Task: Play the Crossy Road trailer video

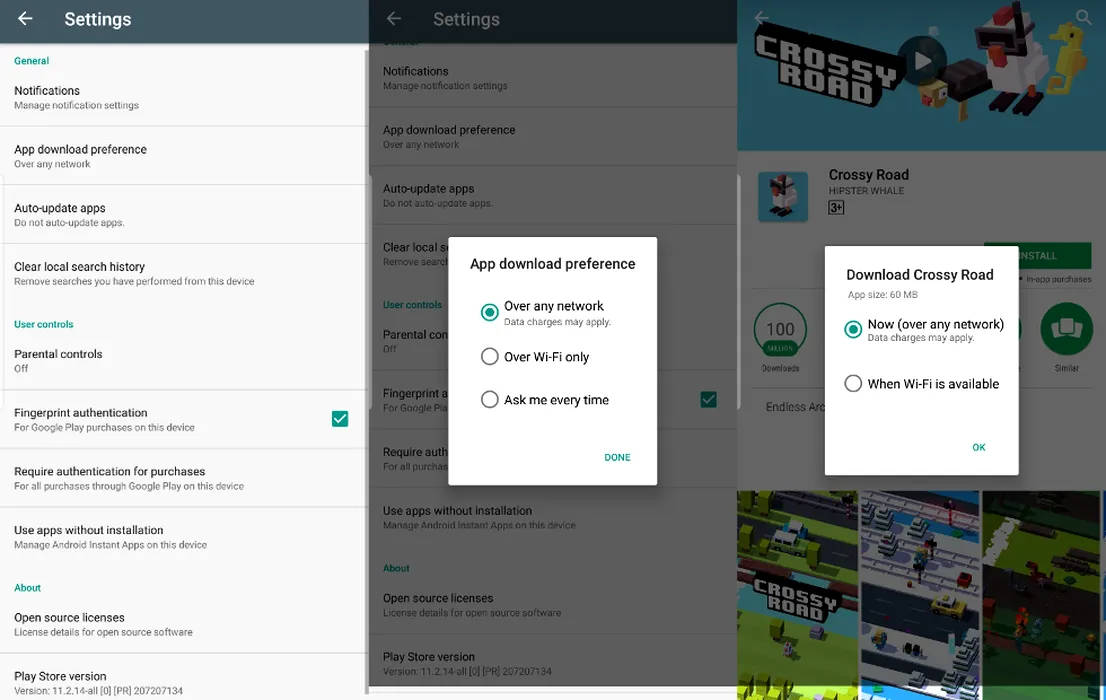Action: [922, 61]
